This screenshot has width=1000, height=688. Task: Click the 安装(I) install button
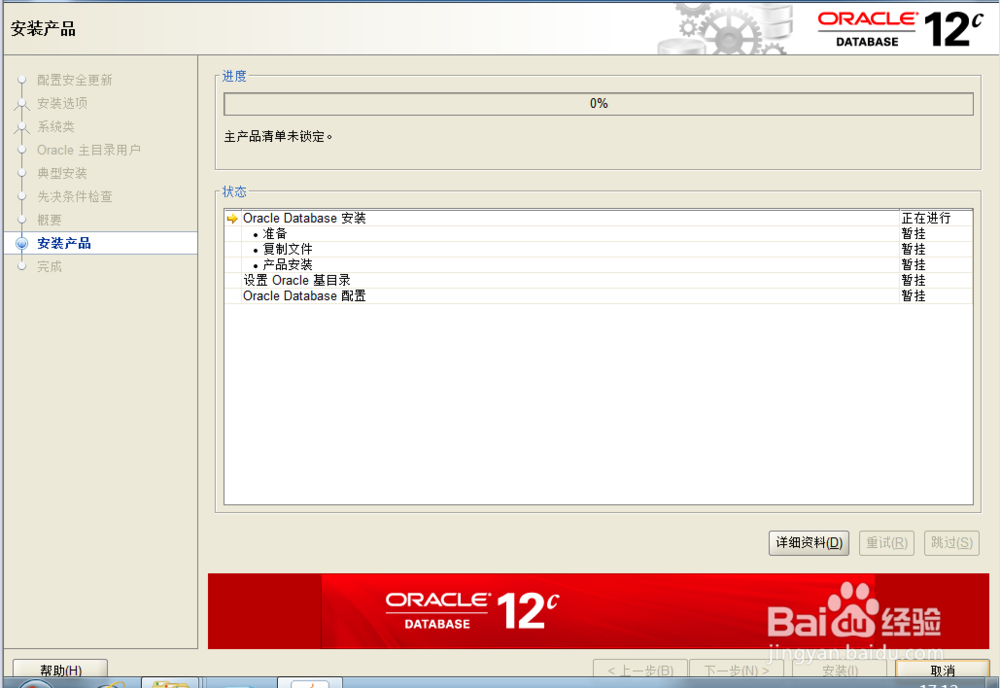pyautogui.click(x=839, y=671)
